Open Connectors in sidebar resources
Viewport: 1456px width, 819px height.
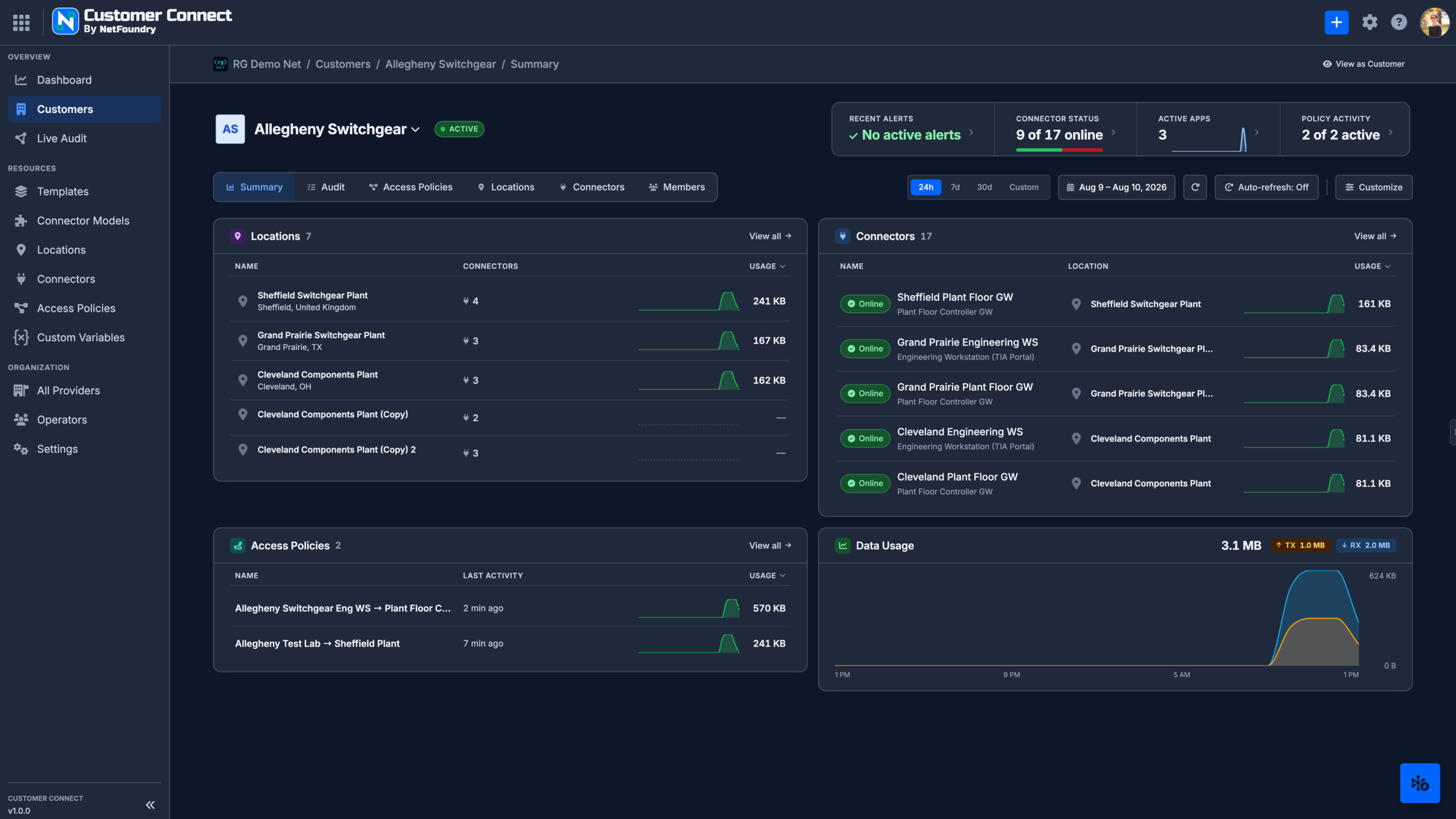(x=84, y=279)
